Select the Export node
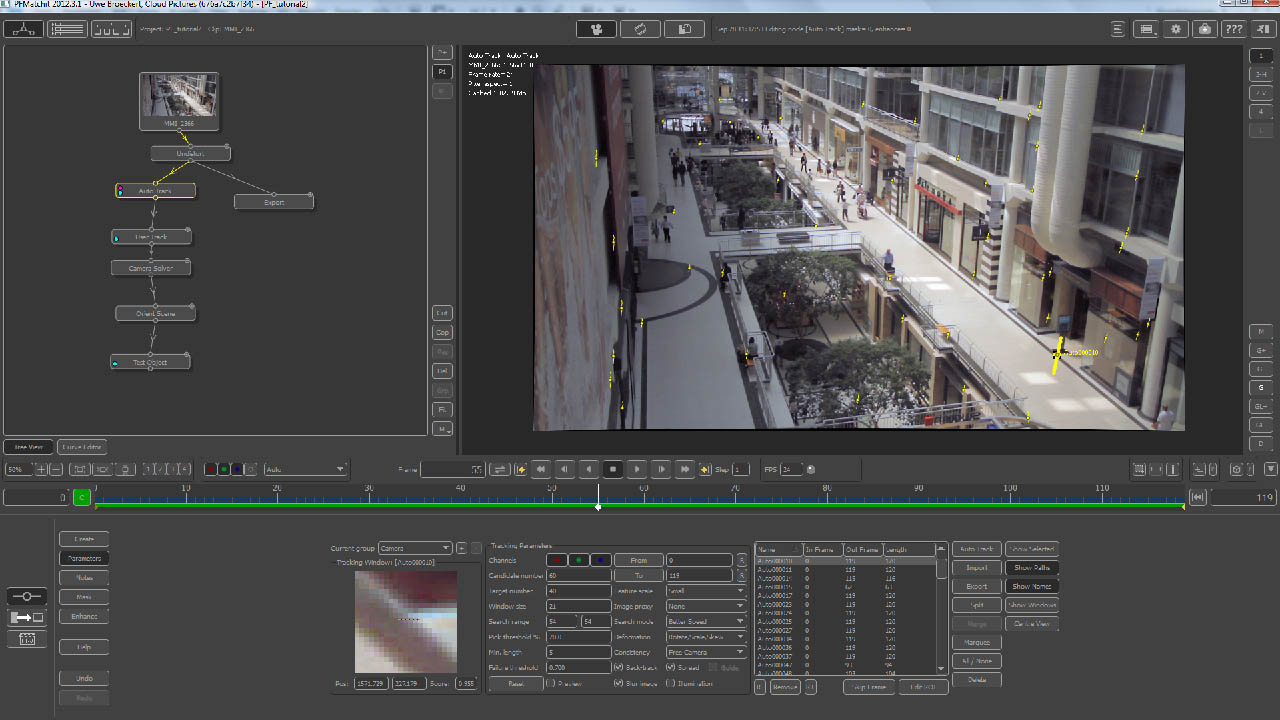 click(274, 202)
